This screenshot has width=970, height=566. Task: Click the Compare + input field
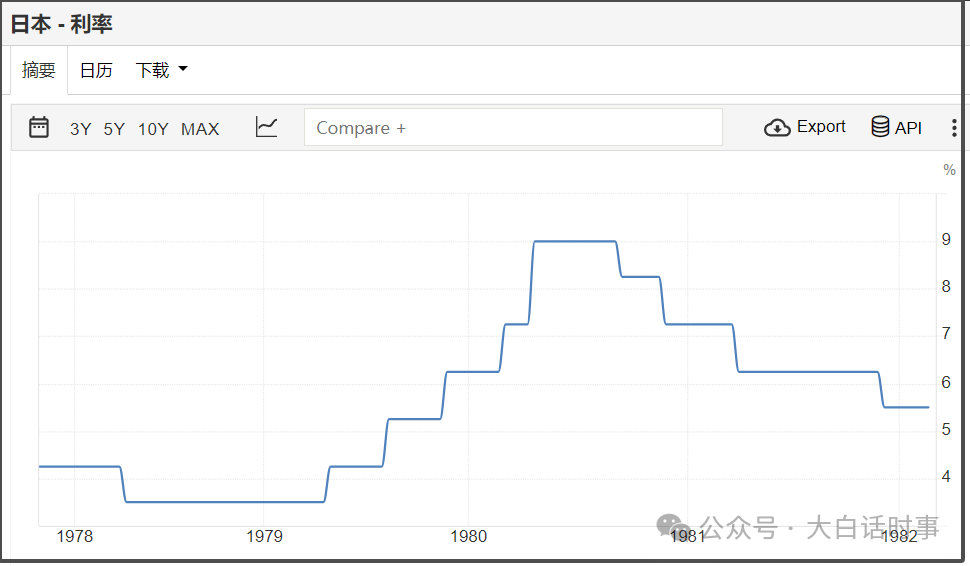(513, 128)
